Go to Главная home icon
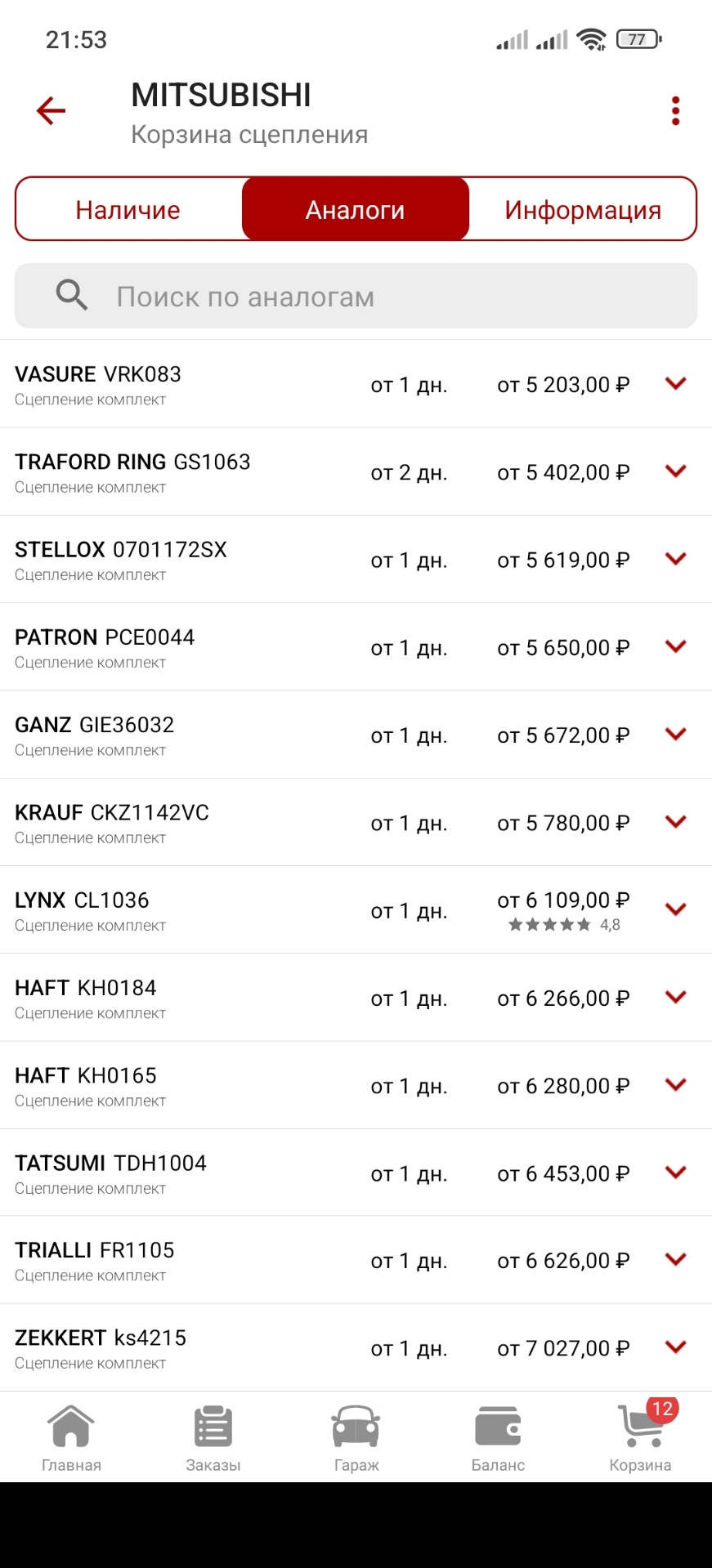 pos(71,1438)
